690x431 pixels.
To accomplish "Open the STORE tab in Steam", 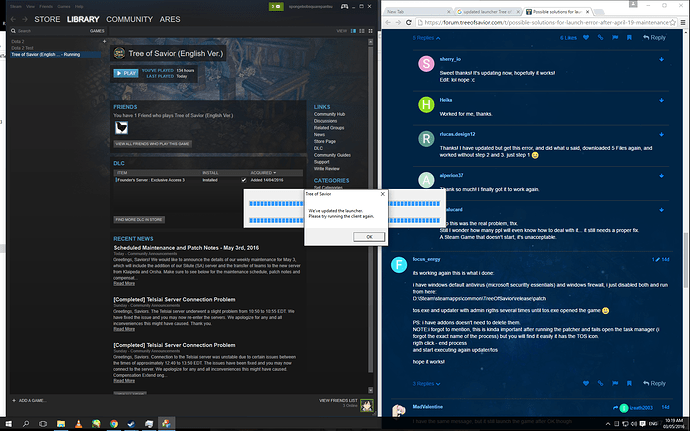I will pyautogui.click(x=49, y=17).
